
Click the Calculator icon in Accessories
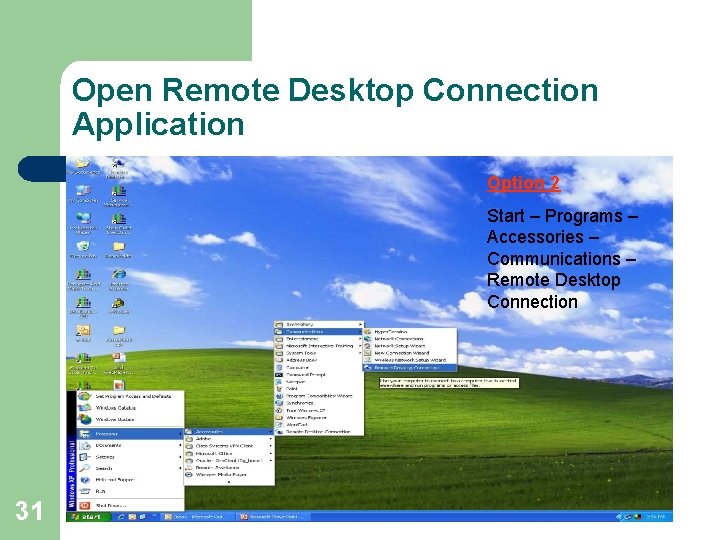click(279, 367)
